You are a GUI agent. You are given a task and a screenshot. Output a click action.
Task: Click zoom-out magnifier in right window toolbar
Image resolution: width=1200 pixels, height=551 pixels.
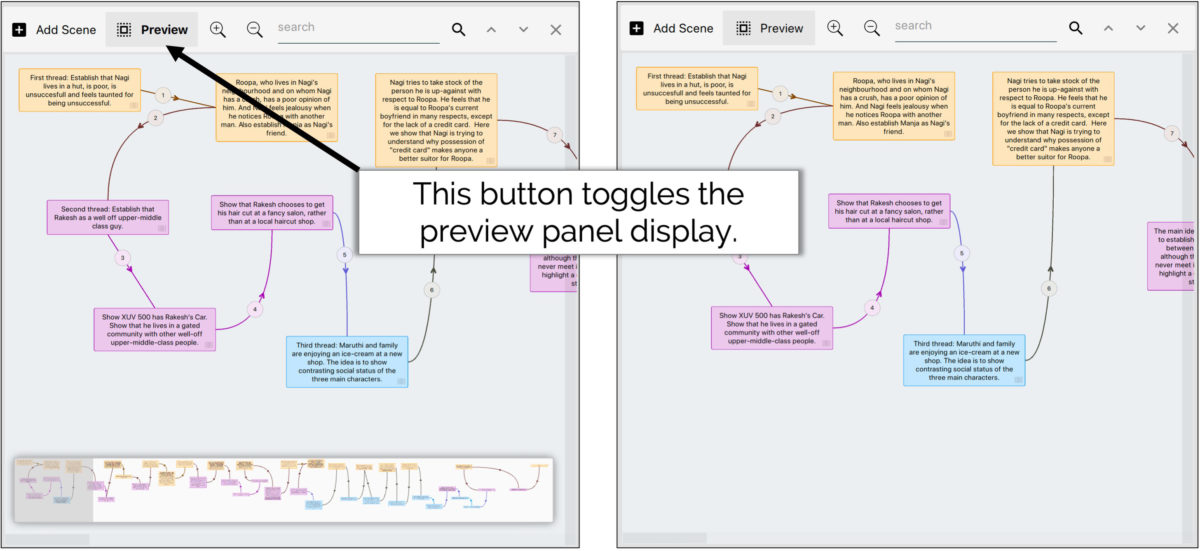point(872,29)
